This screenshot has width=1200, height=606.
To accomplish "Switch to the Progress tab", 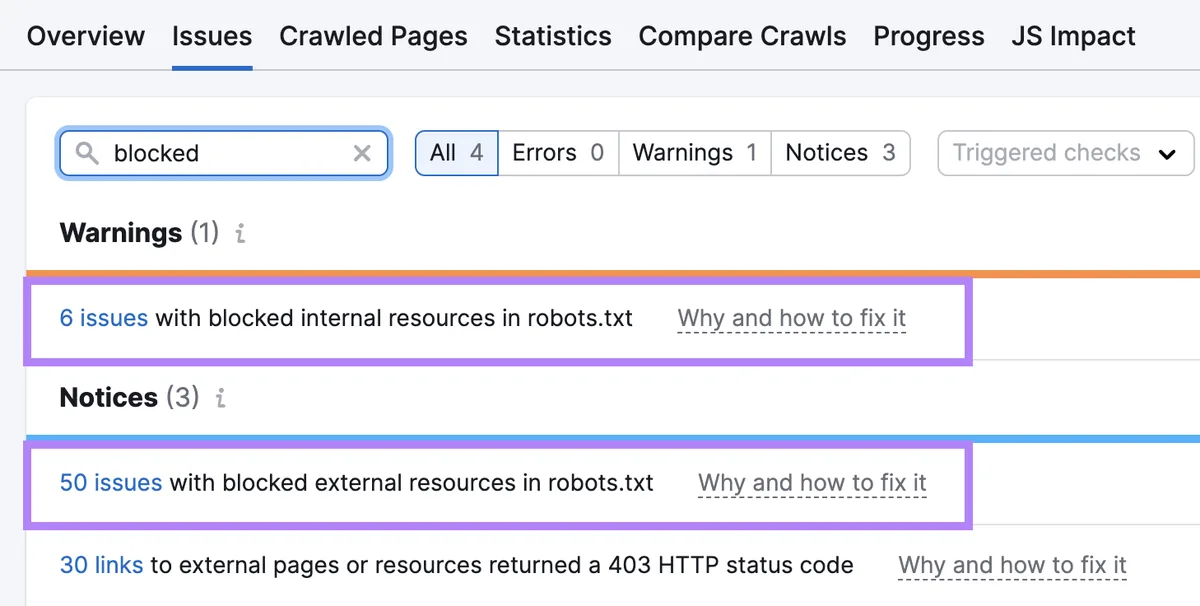I will coord(929,36).
